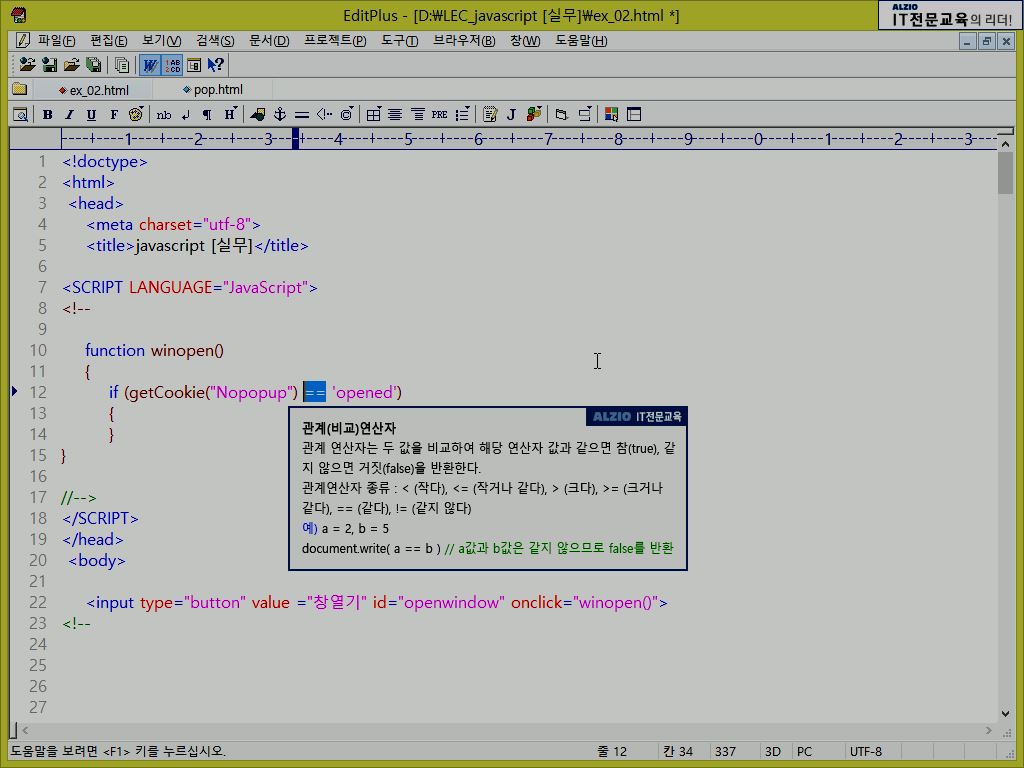1024x768 pixels.
Task: Click the browser preview icon
Action: tap(20, 115)
